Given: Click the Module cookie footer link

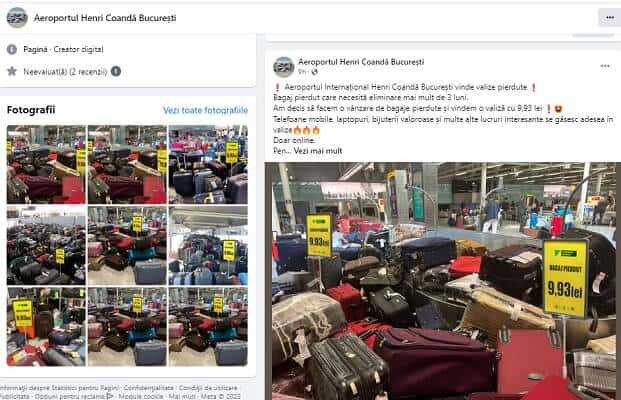Looking at the screenshot, I should (x=141, y=396).
